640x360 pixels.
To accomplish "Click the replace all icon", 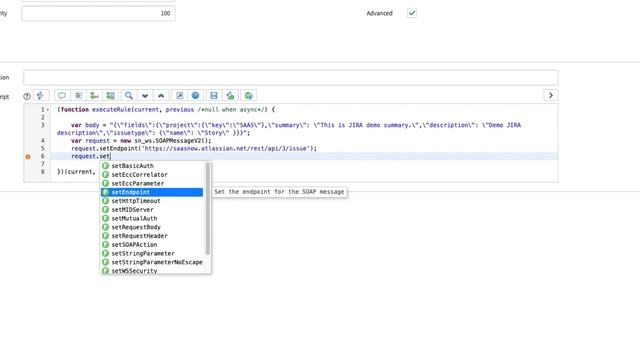I will (111, 96).
